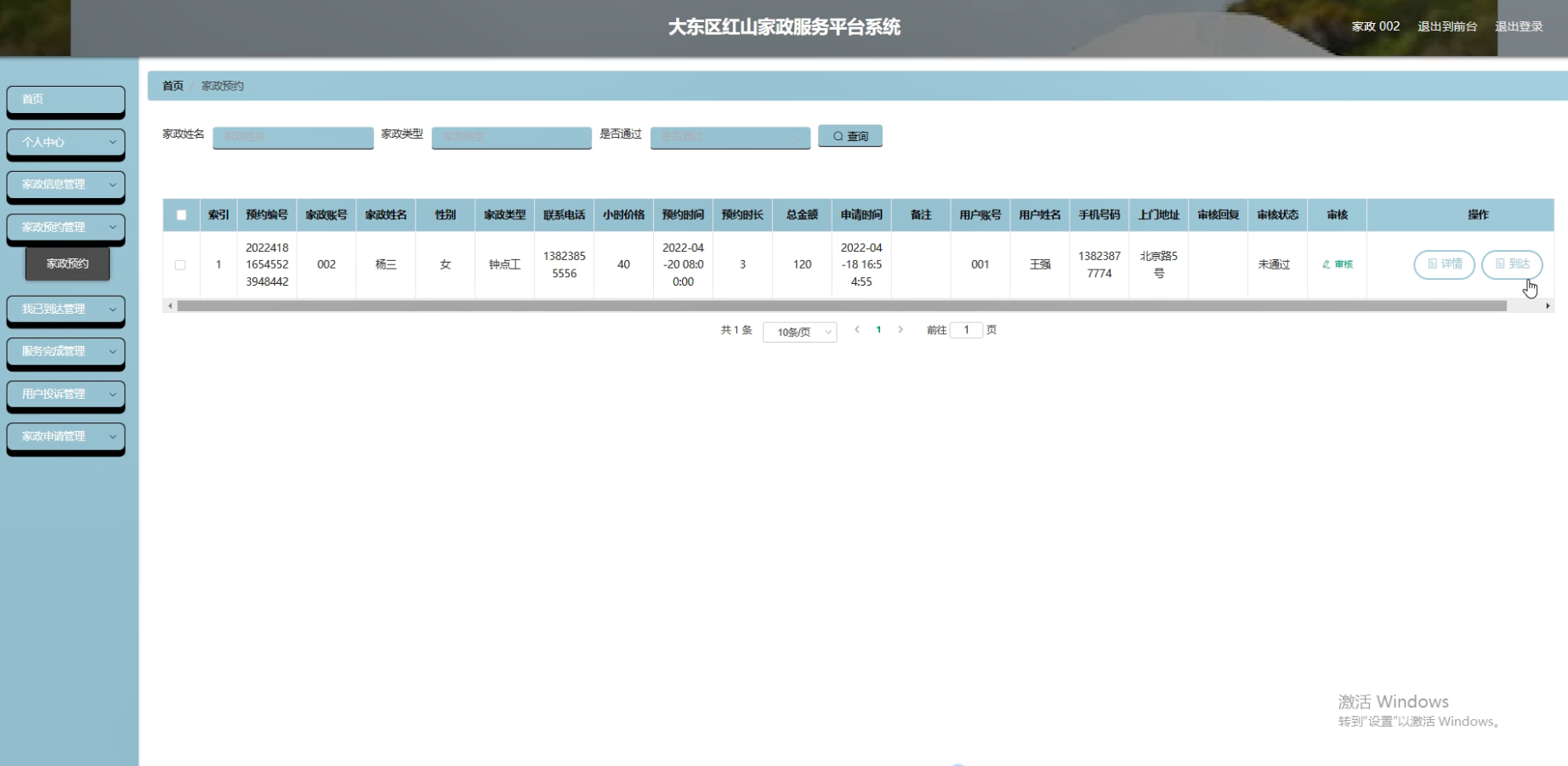Click the 家政 002 account label
This screenshot has height=766, width=1568.
pyautogui.click(x=1376, y=26)
